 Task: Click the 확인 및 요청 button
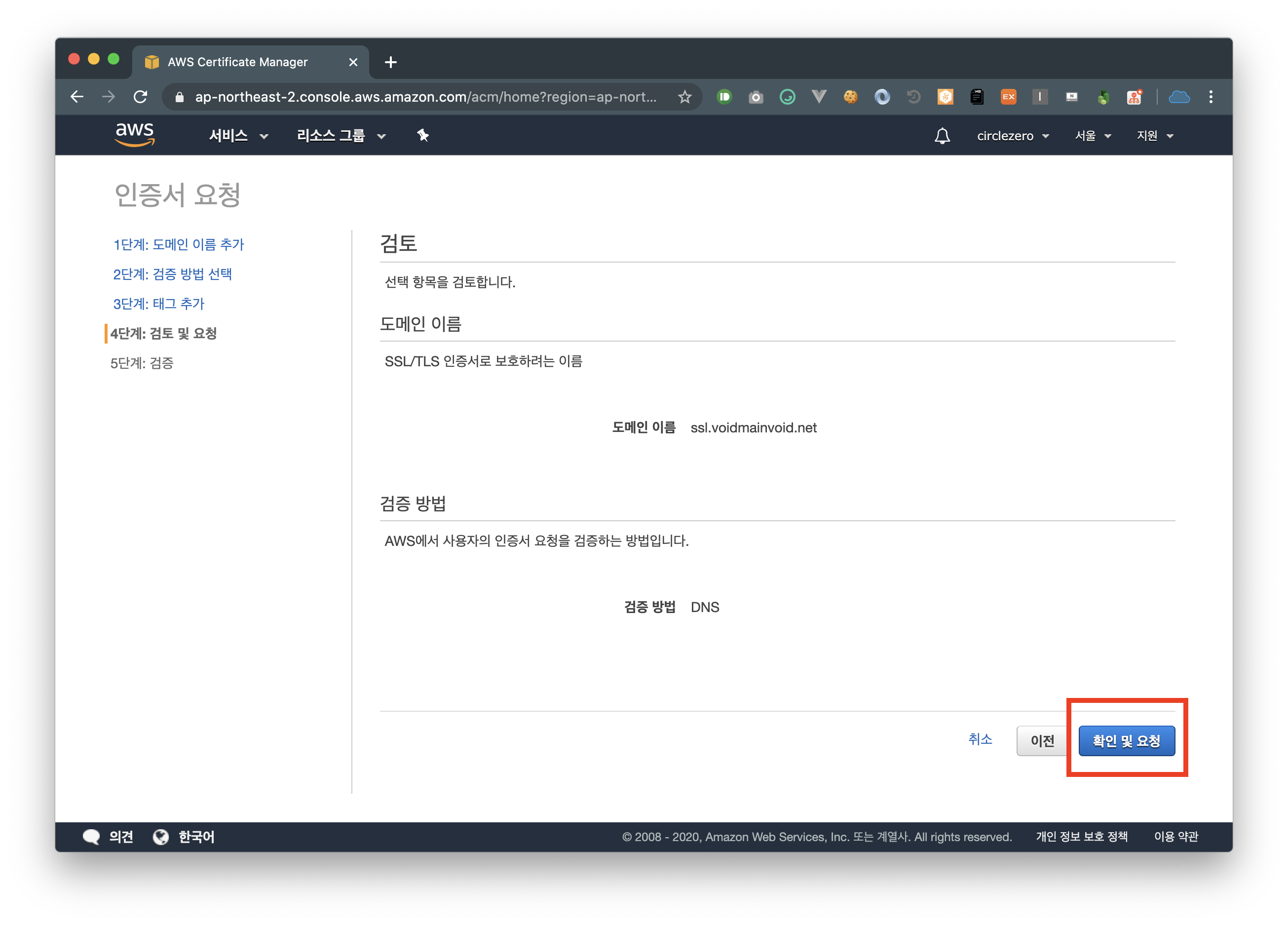pyautogui.click(x=1126, y=740)
